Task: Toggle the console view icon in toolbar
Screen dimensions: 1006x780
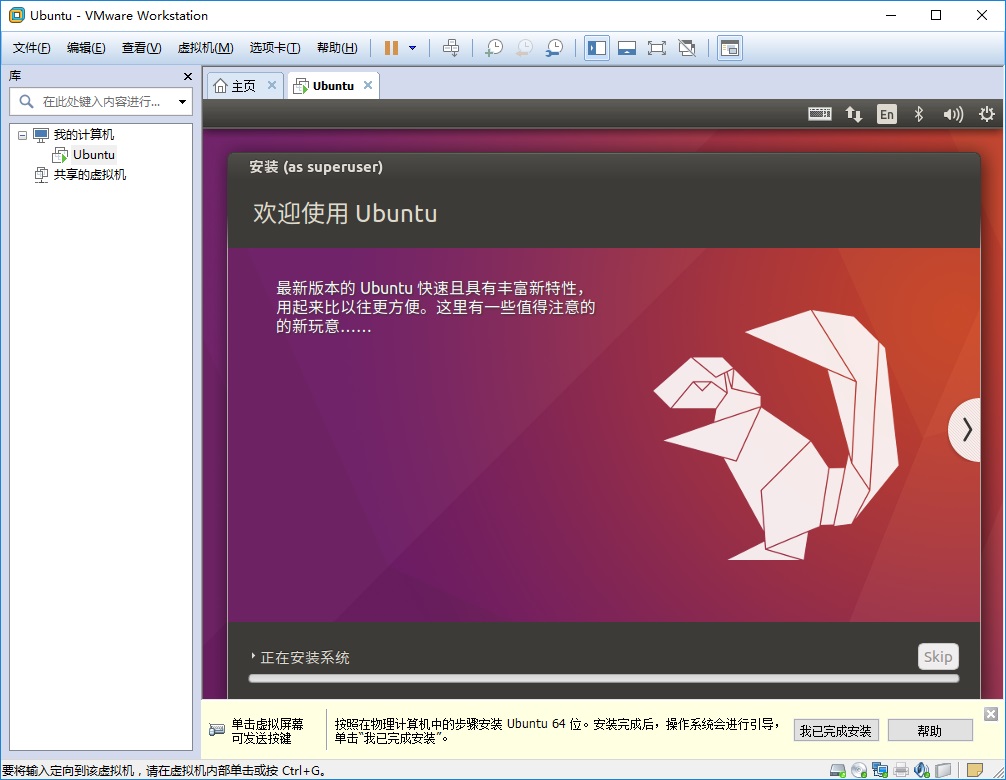Action: pos(730,48)
